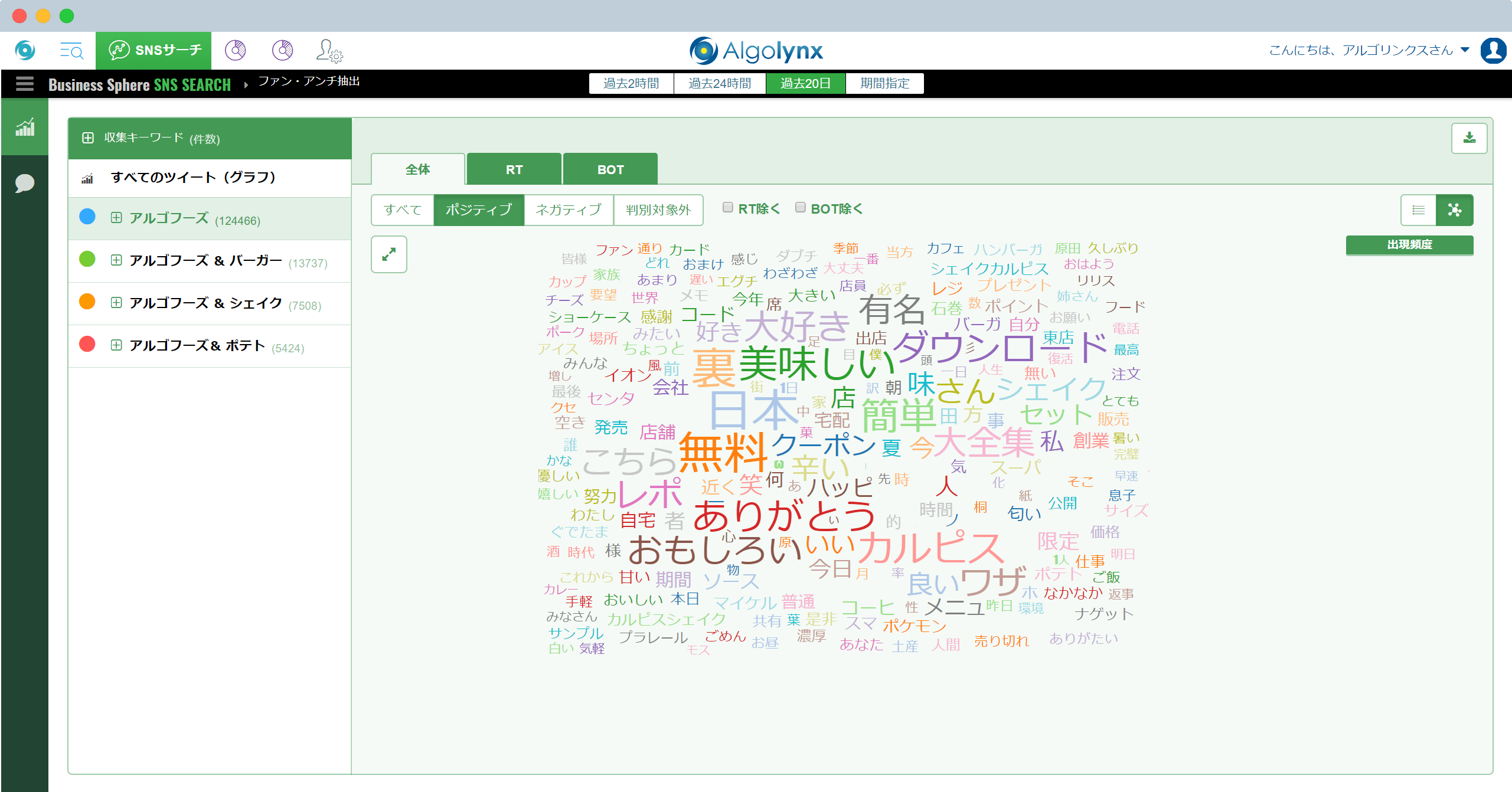The height and width of the screenshot is (792, 1512).
Task: Click the download icon button
Action: pos(1469,138)
